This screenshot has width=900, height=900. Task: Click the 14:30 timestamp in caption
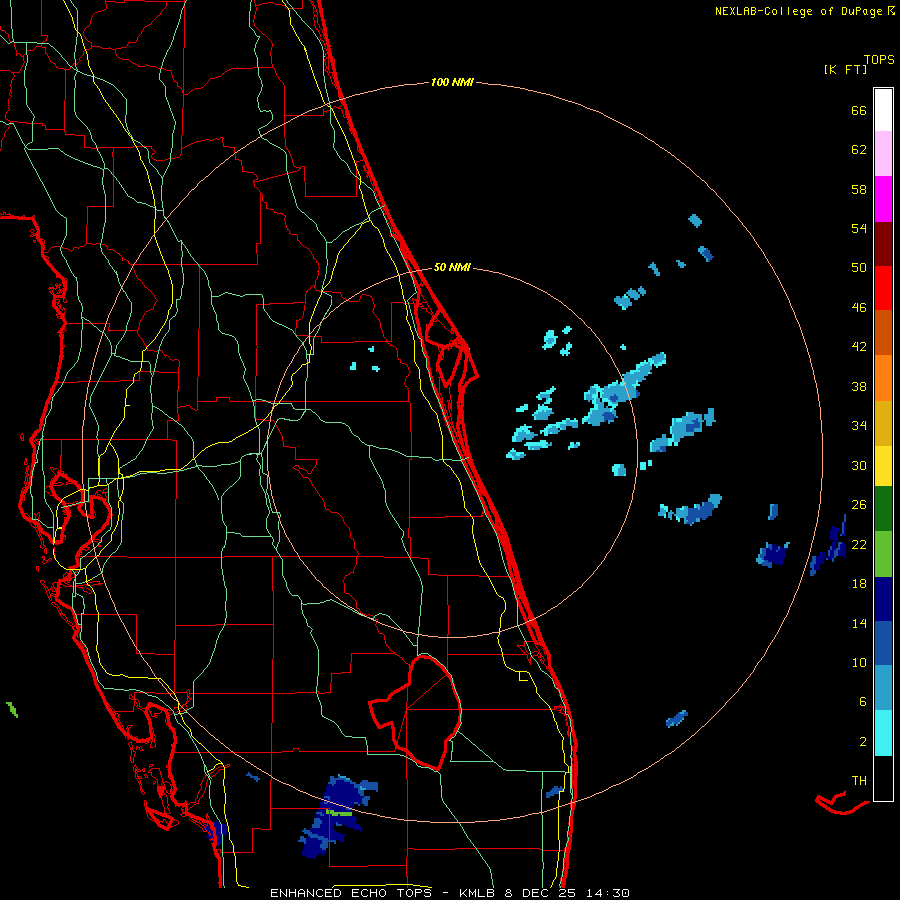coord(608,893)
